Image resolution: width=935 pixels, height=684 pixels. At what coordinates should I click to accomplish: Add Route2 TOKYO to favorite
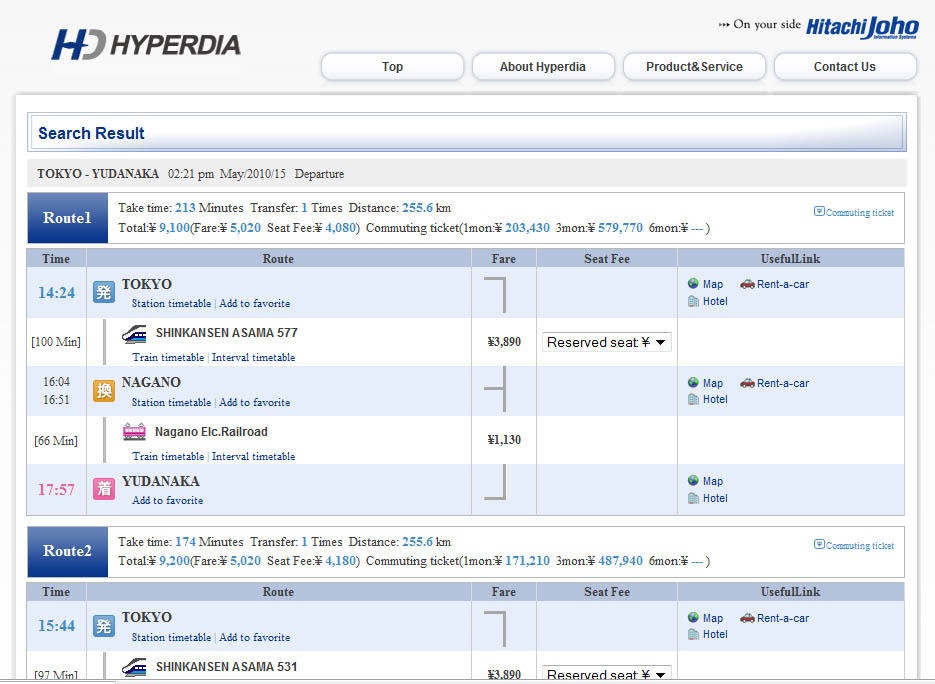[x=255, y=637]
